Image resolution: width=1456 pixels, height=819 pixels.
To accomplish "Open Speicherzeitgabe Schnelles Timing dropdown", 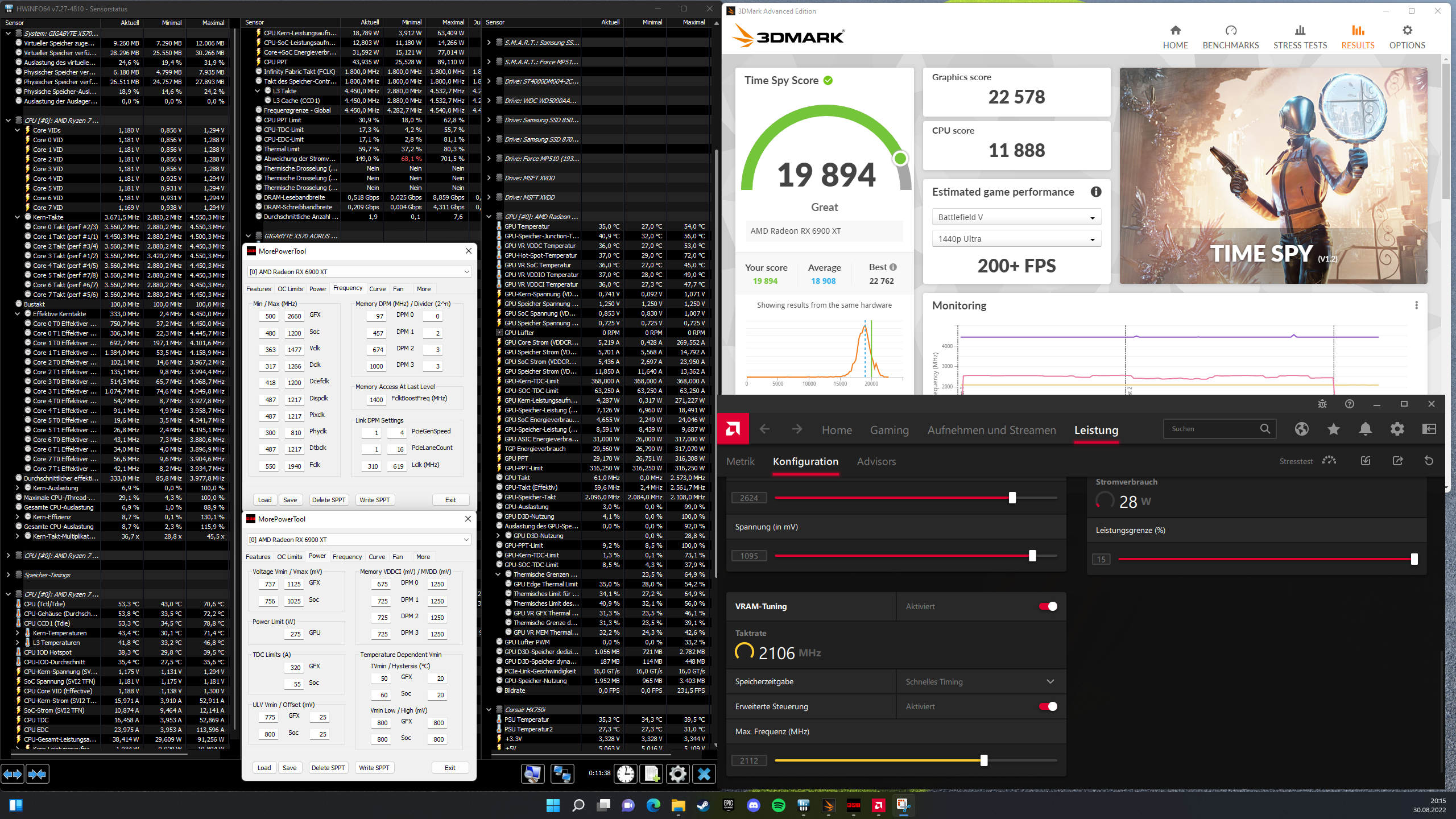I will [x=979, y=681].
